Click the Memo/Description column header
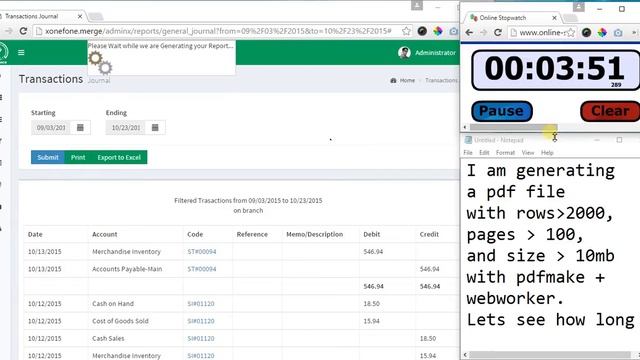This screenshot has width=640, height=360. pos(314,234)
